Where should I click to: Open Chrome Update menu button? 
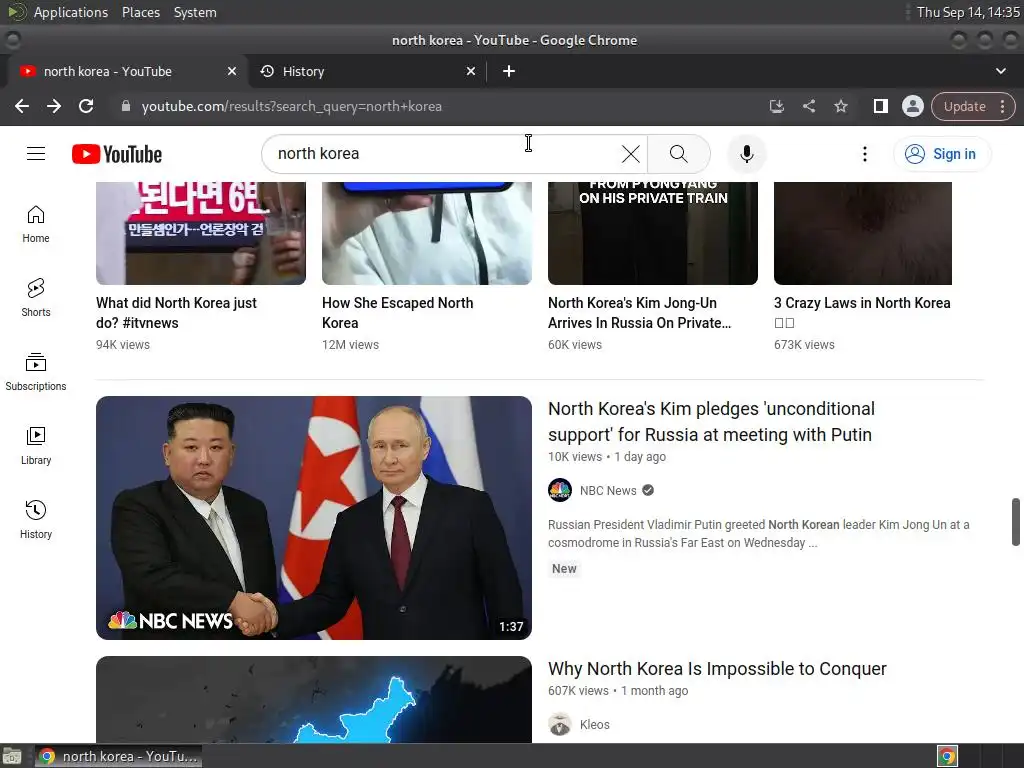[x=973, y=106]
